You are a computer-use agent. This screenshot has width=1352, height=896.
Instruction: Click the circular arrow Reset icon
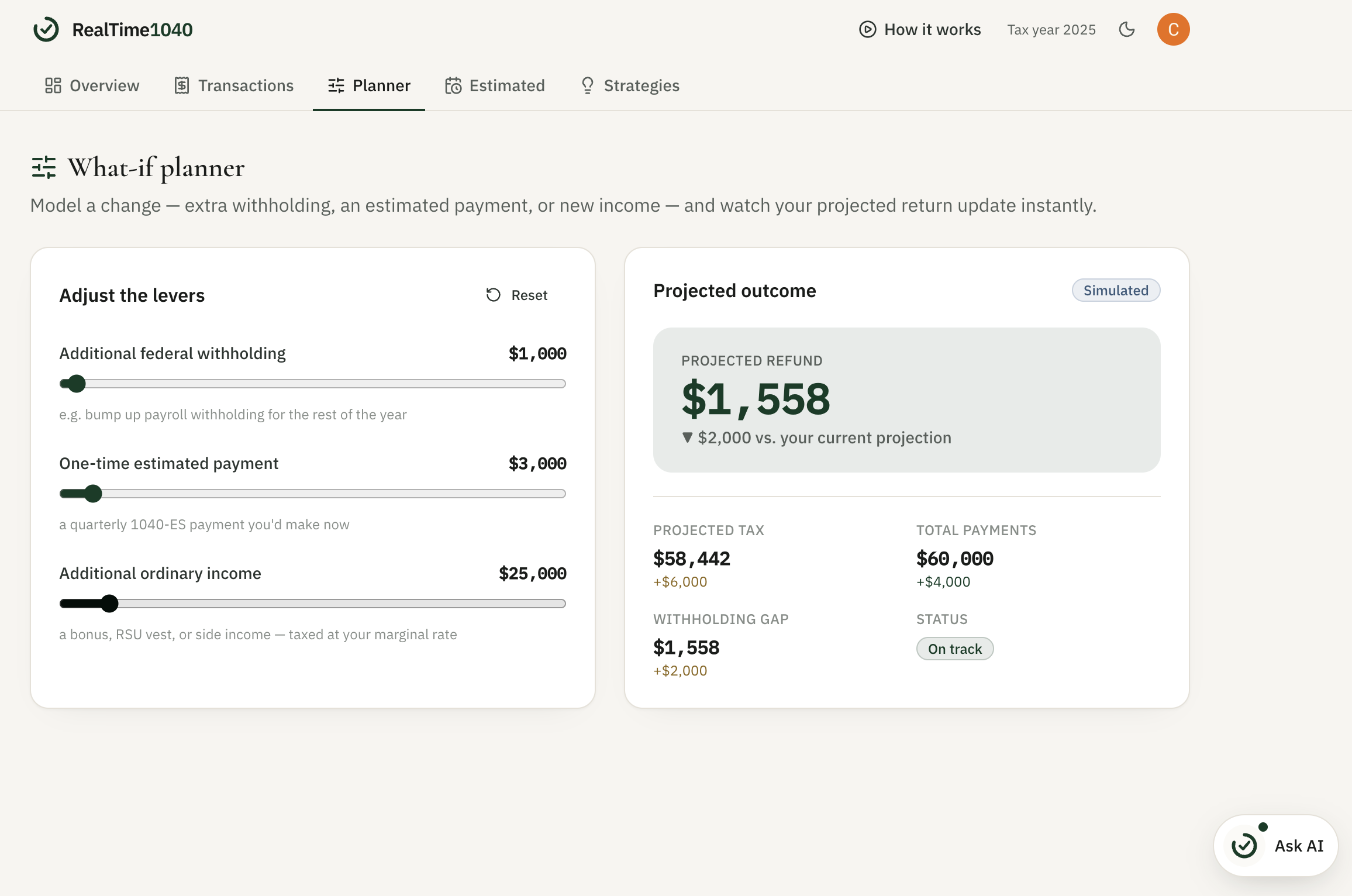494,295
